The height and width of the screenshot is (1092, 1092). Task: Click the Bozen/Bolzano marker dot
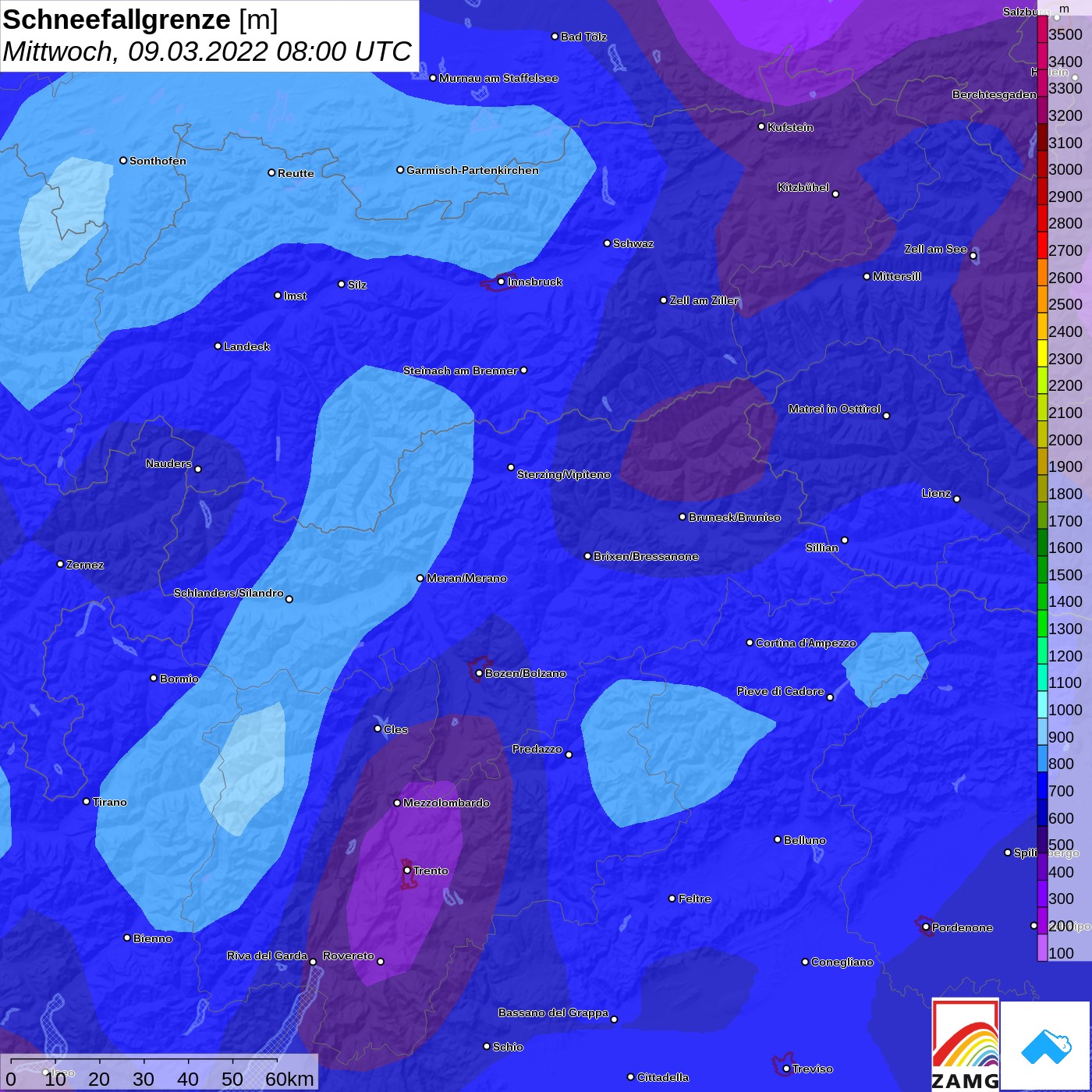pyautogui.click(x=479, y=673)
